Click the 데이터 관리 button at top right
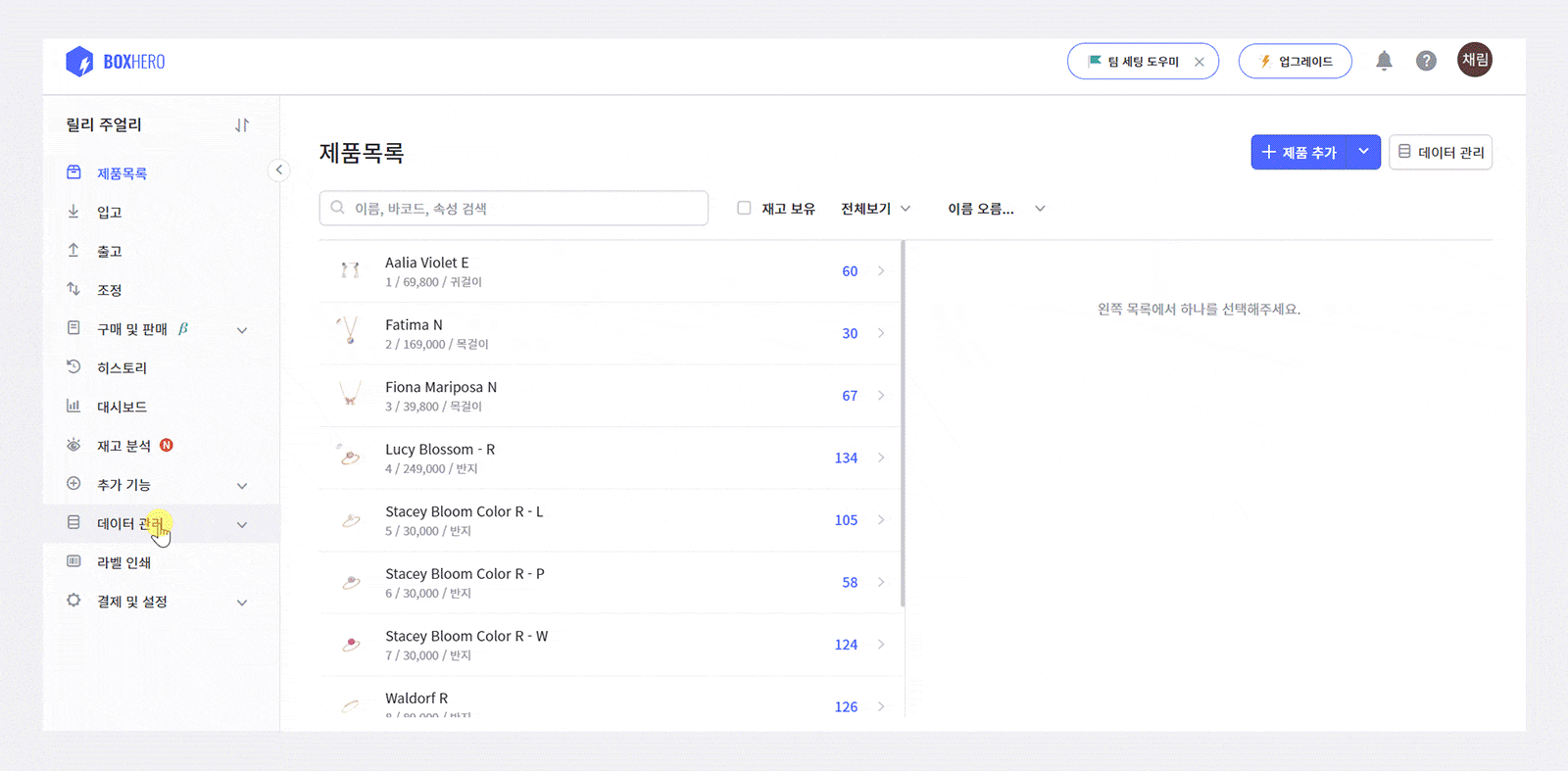Viewport: 1568px width, 771px height. click(x=1440, y=153)
